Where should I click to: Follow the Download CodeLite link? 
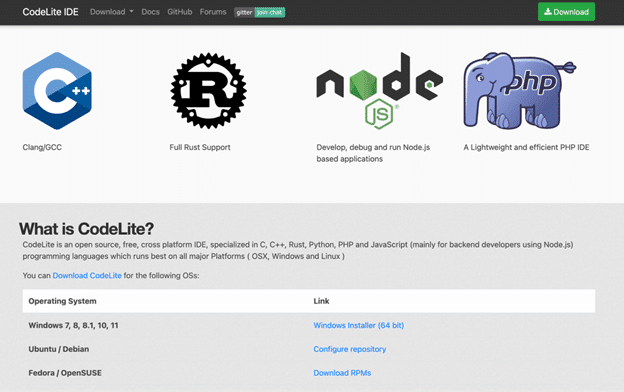[87, 275]
